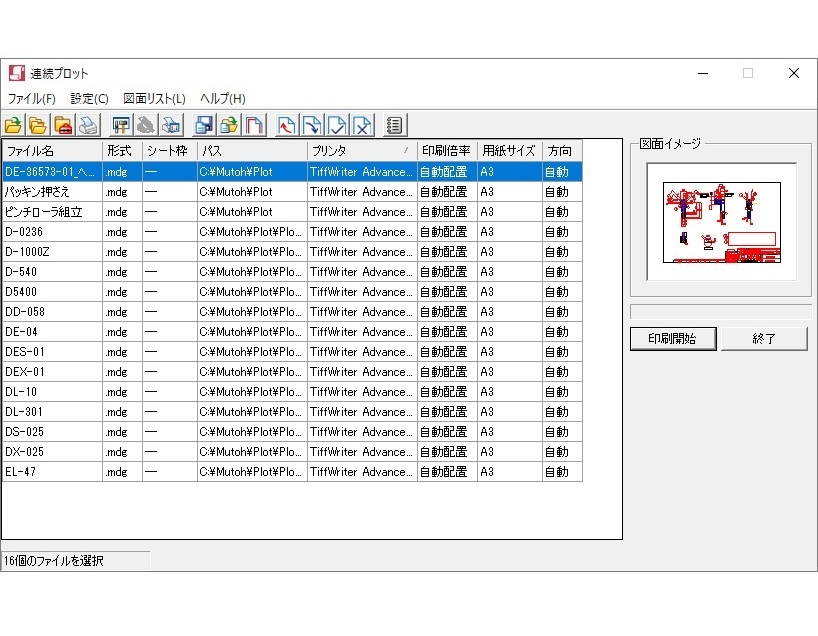Select the D5400 file row
This screenshot has height=636, width=818.
pyautogui.click(x=292, y=292)
